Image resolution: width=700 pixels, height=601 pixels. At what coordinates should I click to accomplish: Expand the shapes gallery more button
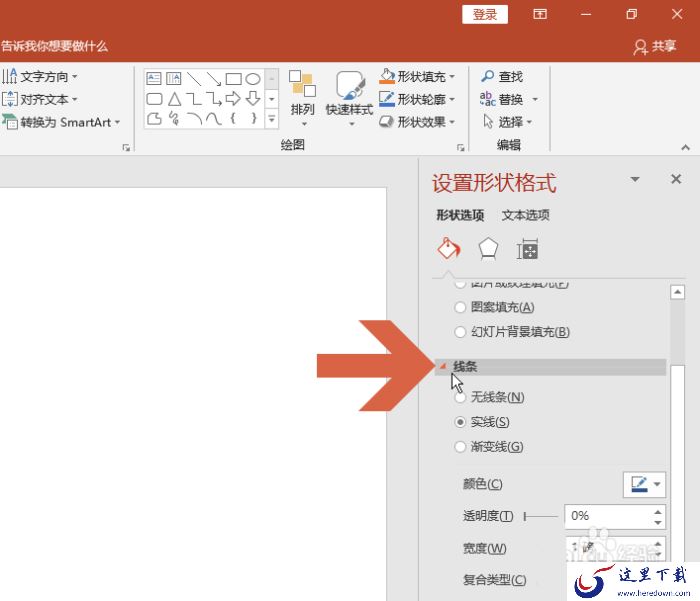(271, 119)
